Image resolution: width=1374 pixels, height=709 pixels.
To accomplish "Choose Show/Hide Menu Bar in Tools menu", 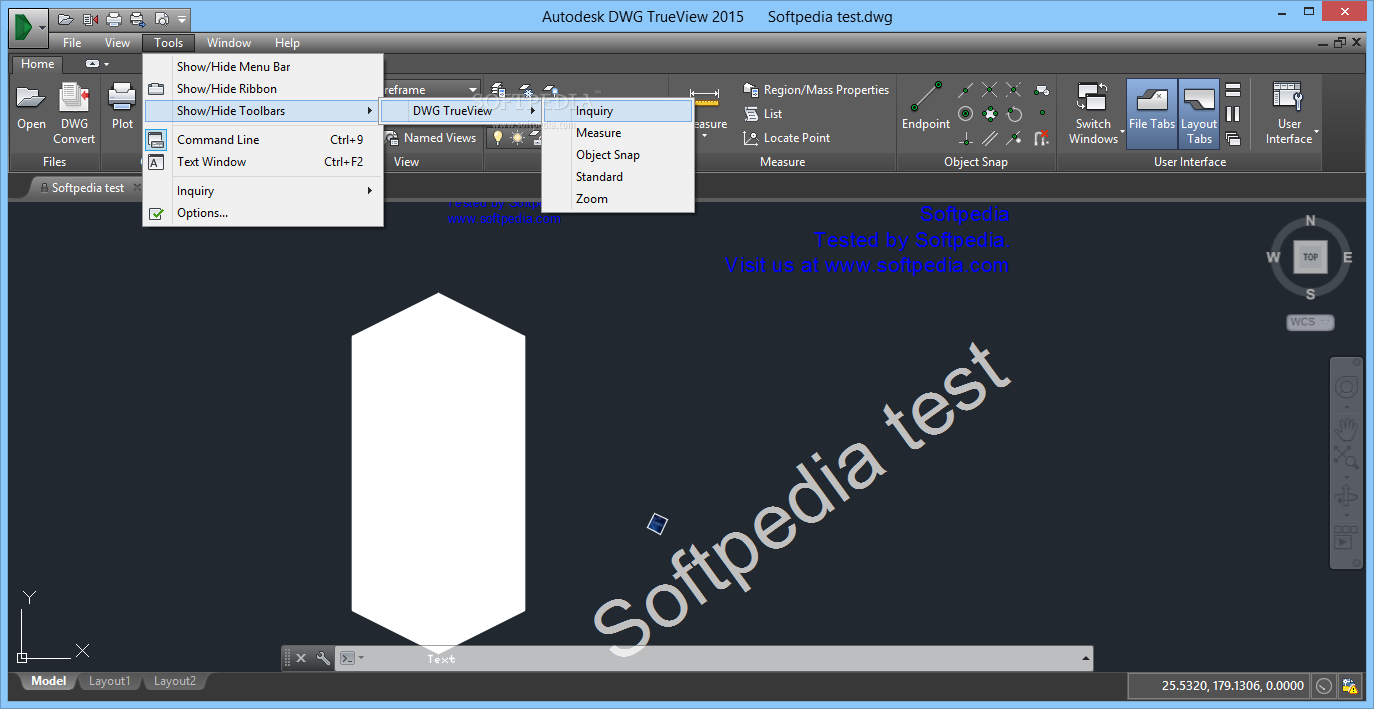I will pyautogui.click(x=263, y=67).
